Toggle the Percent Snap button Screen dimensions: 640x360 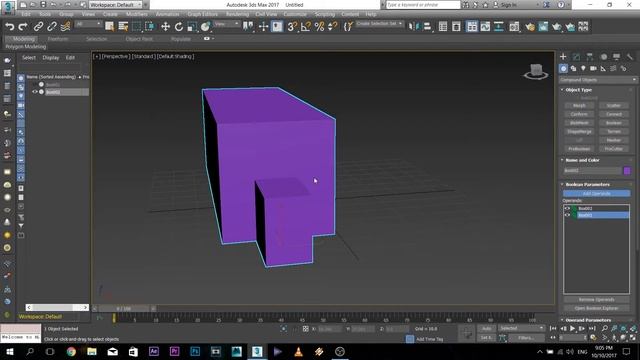click(319, 27)
